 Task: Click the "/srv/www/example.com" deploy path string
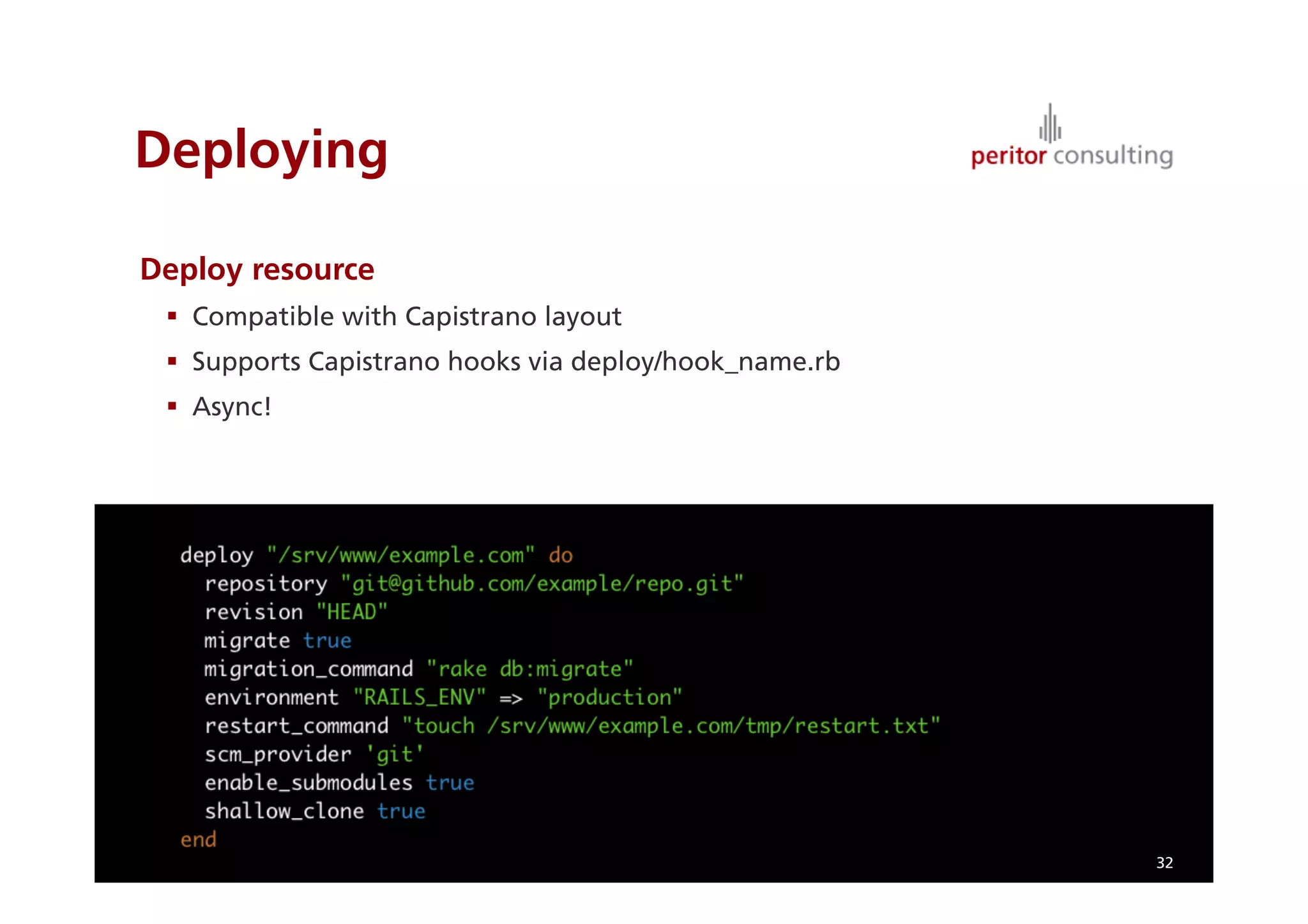pyautogui.click(x=400, y=555)
